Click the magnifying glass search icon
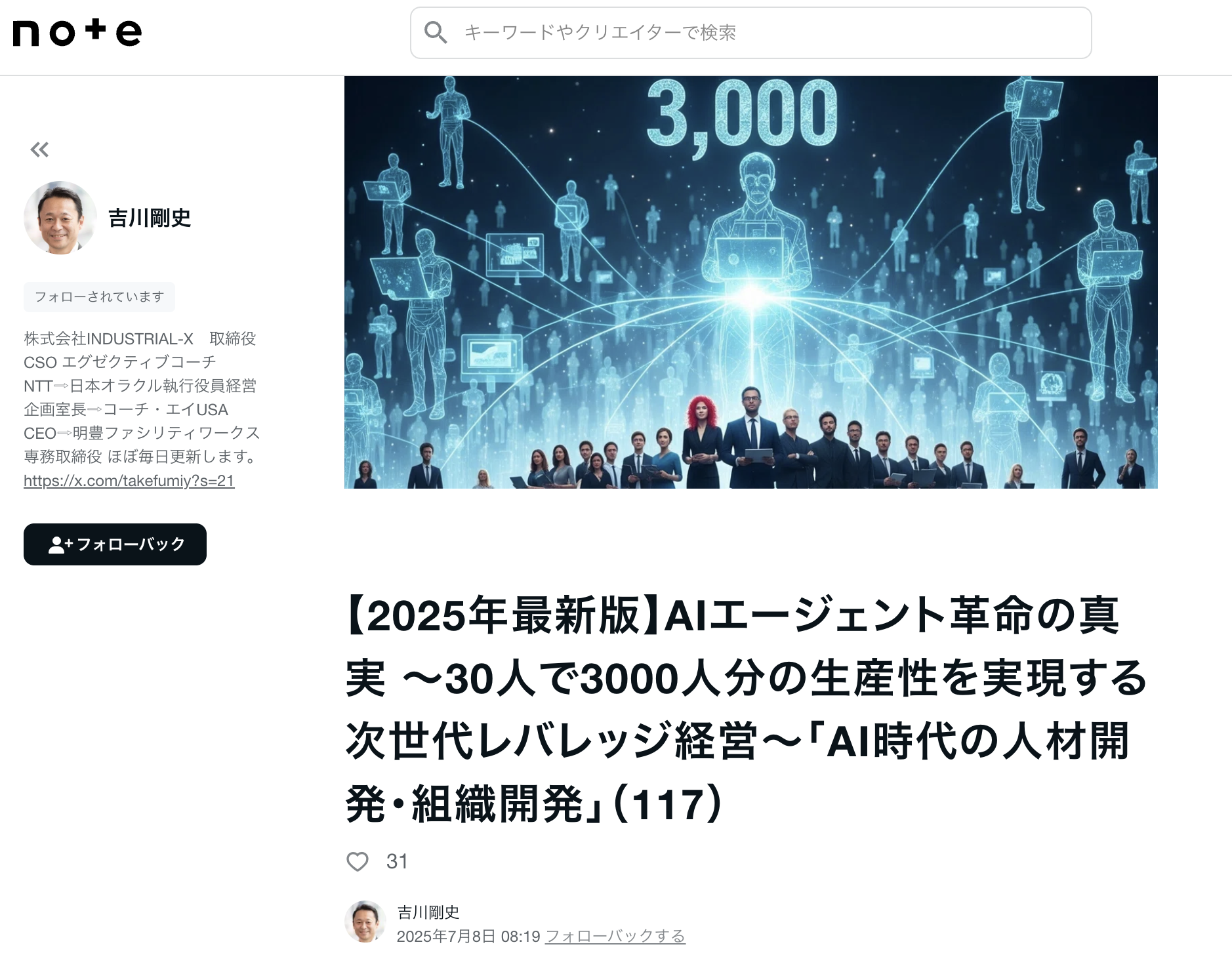 coord(435,32)
